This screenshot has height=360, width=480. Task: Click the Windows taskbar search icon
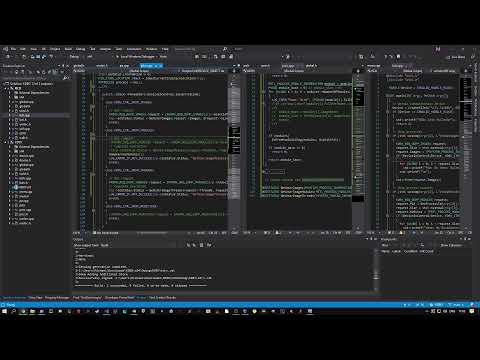click(x=14, y=311)
